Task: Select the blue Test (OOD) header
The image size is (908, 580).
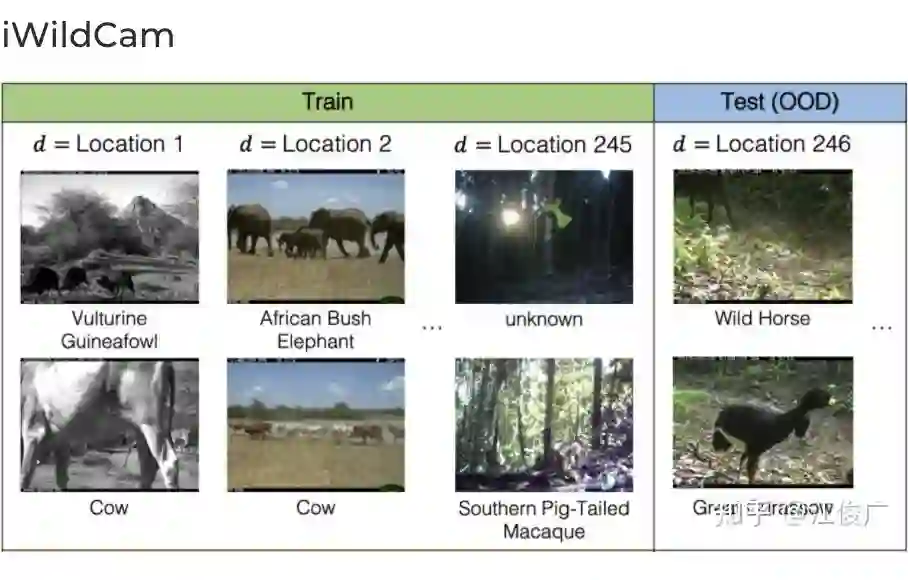Action: 780,102
